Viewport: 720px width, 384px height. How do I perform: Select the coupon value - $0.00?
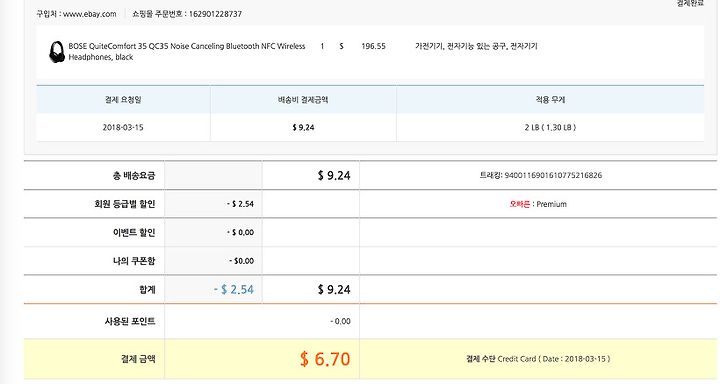point(242,261)
